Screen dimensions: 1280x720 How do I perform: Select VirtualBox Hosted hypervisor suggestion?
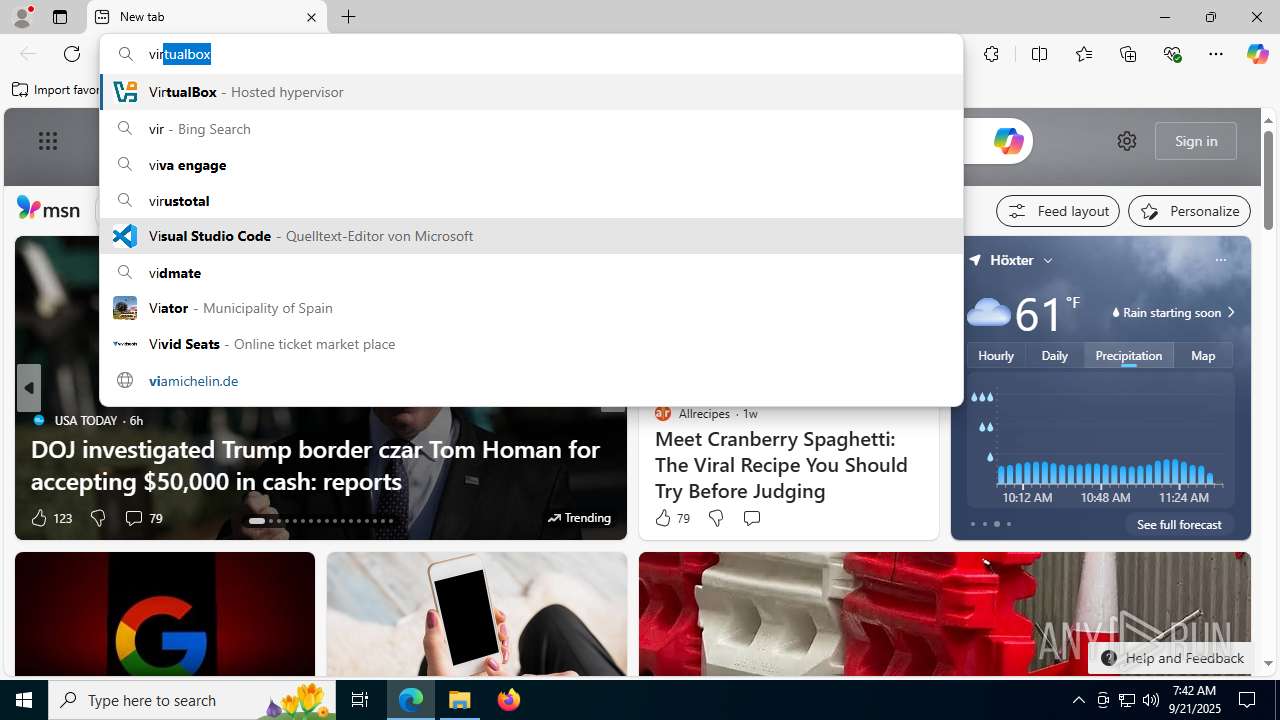[531, 92]
